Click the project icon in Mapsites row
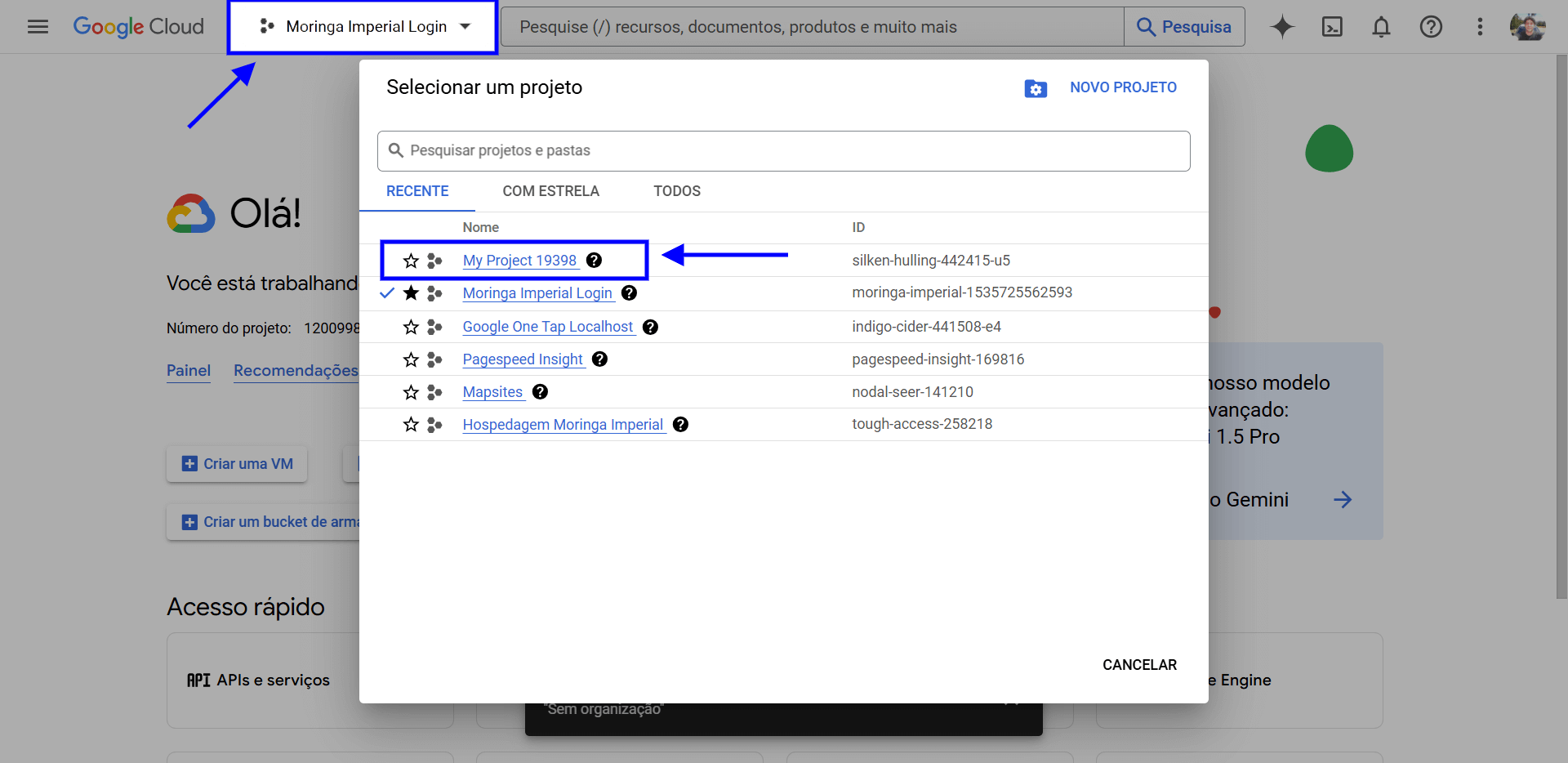This screenshot has width=1568, height=763. (x=434, y=392)
